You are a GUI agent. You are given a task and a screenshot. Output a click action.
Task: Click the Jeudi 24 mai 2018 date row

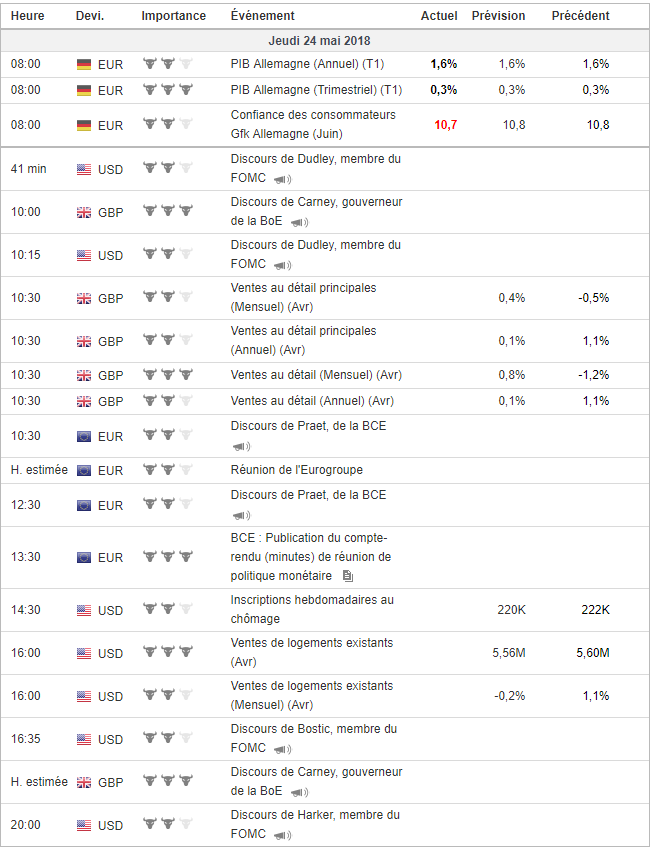pos(320,40)
